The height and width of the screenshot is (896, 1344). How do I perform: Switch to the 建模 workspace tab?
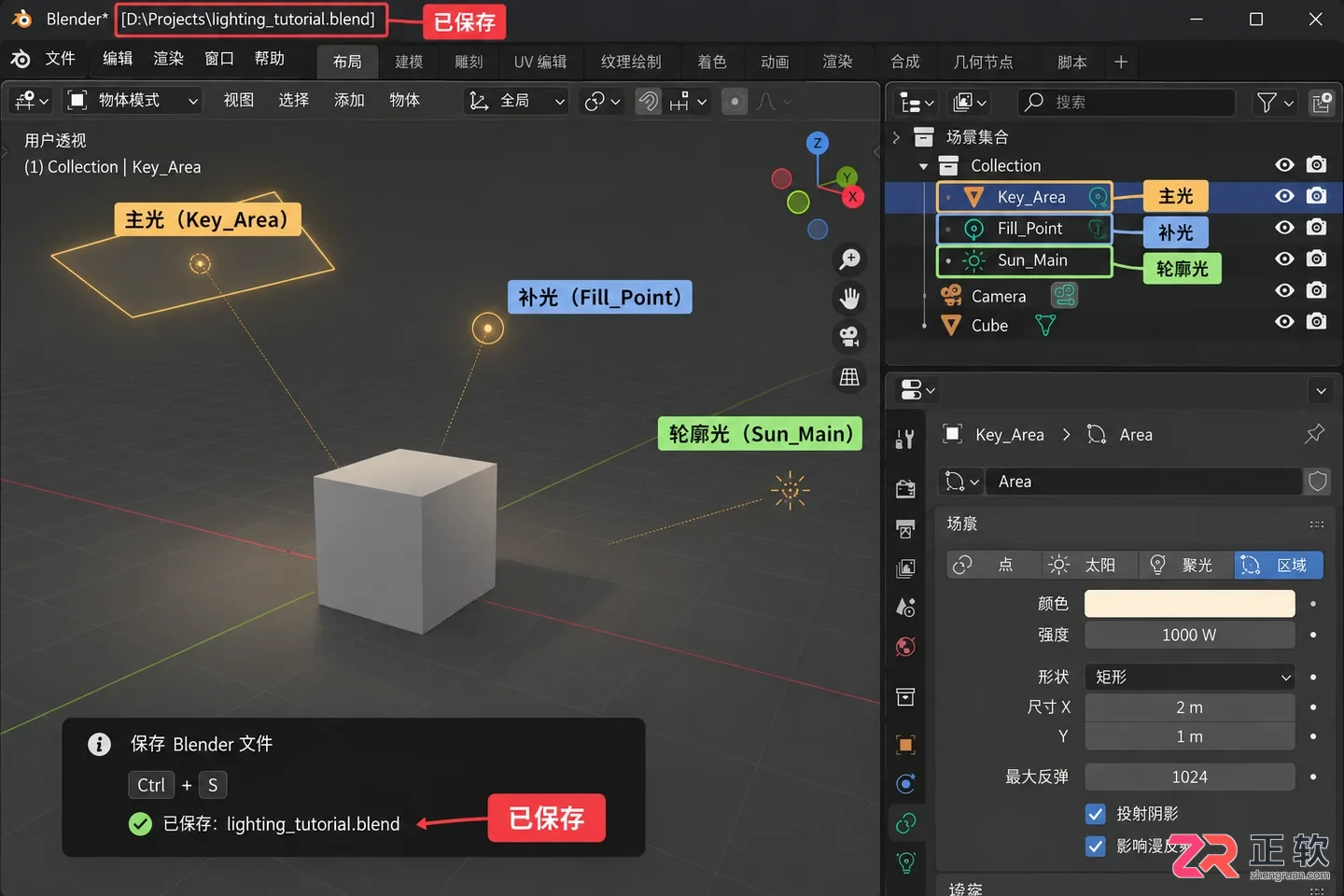(409, 62)
